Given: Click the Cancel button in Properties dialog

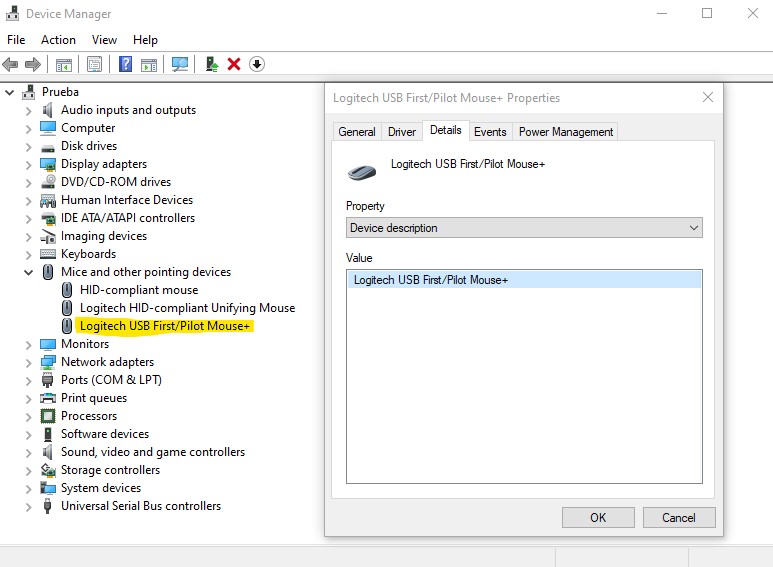Looking at the screenshot, I should click(678, 517).
